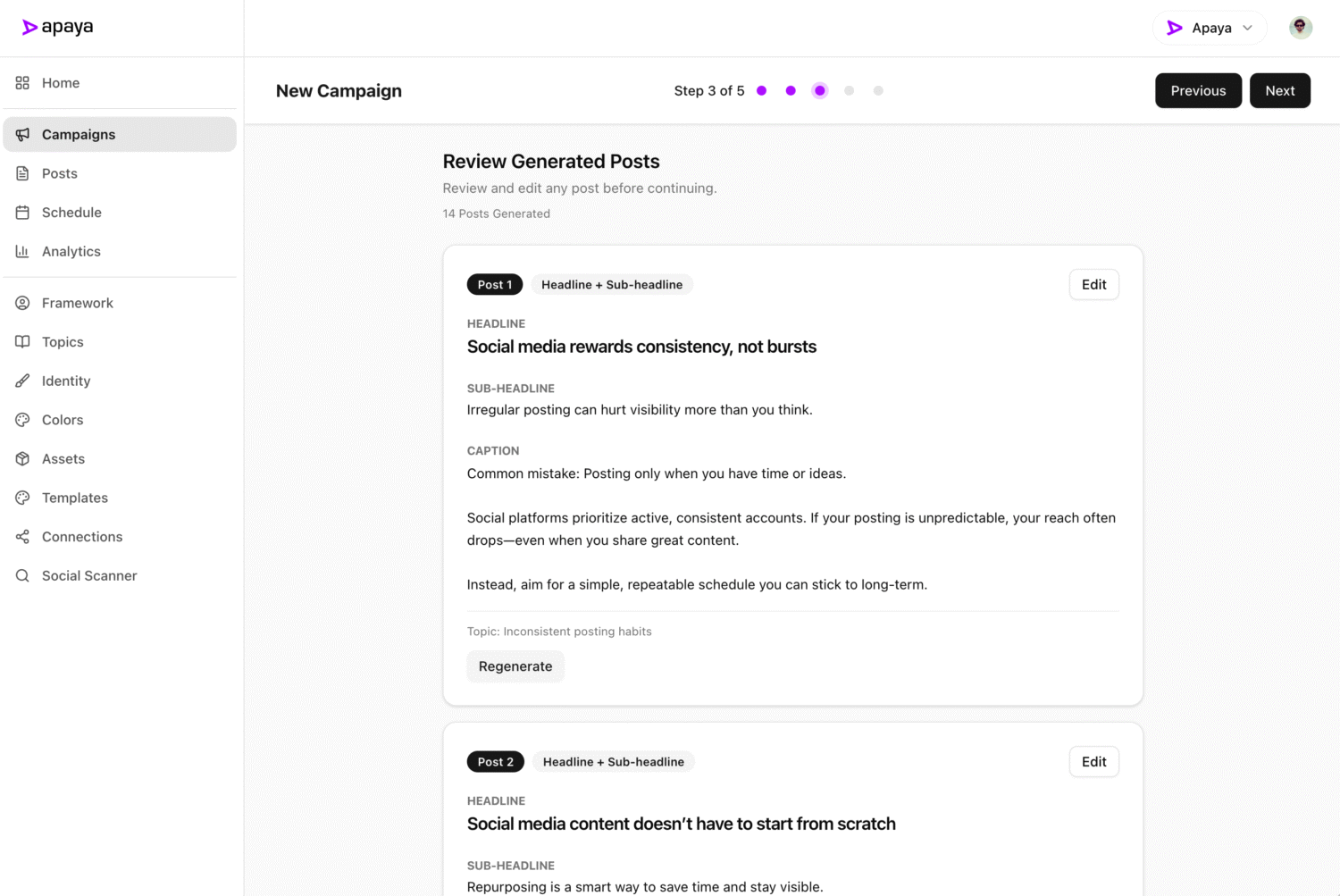Regenerate Post 1 content
This screenshot has width=1340, height=896.
coord(515,666)
